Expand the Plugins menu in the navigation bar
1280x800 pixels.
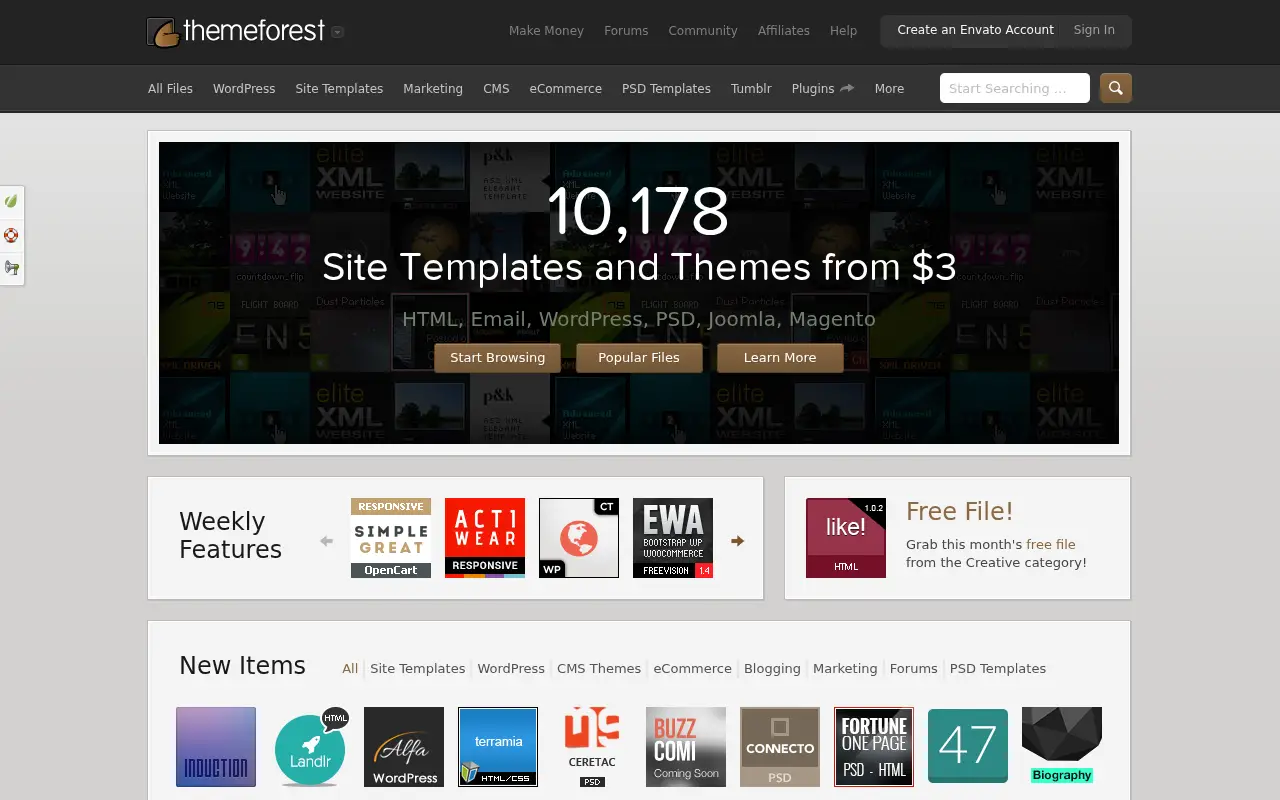tap(823, 88)
